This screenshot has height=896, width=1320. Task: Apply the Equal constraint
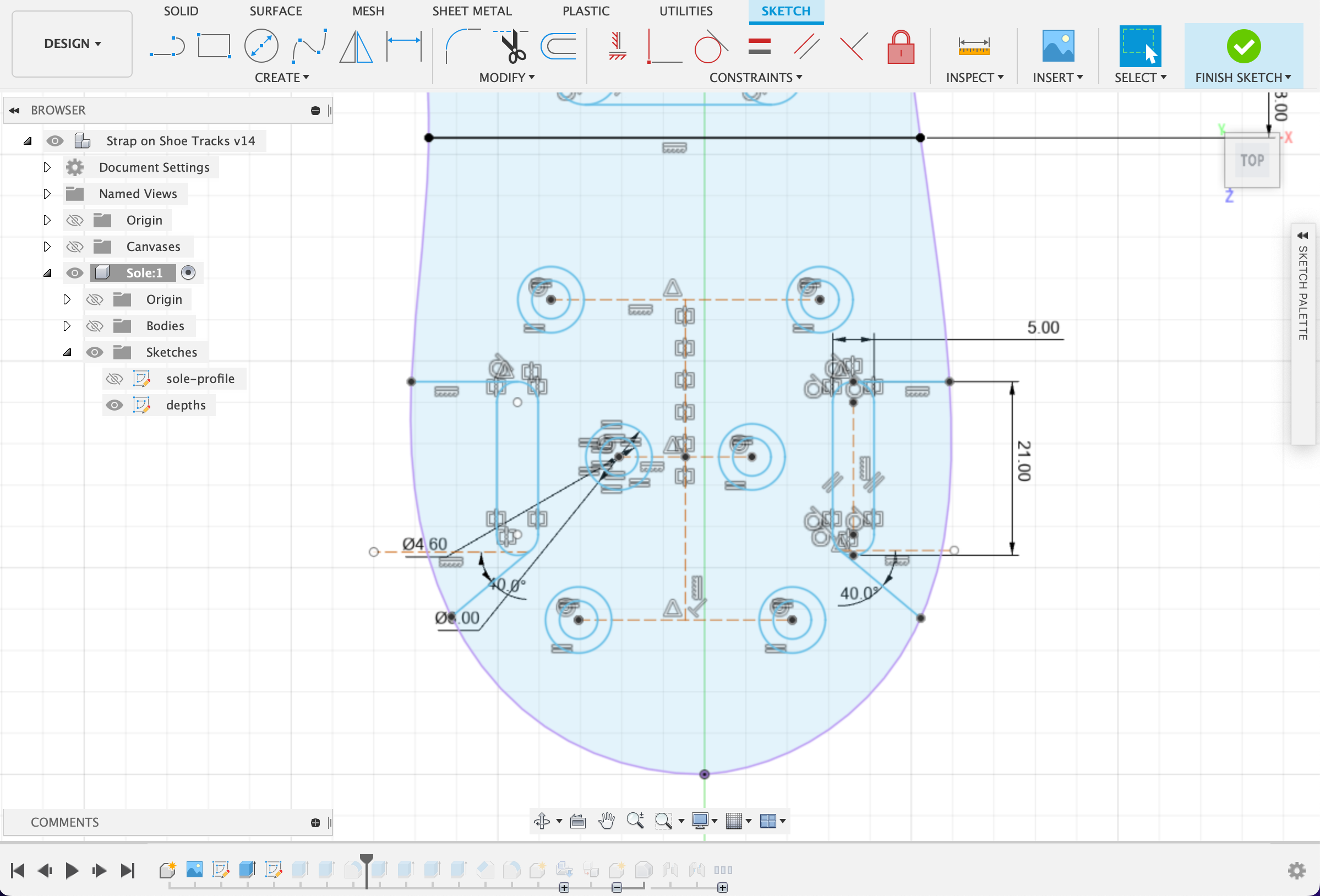[760, 47]
